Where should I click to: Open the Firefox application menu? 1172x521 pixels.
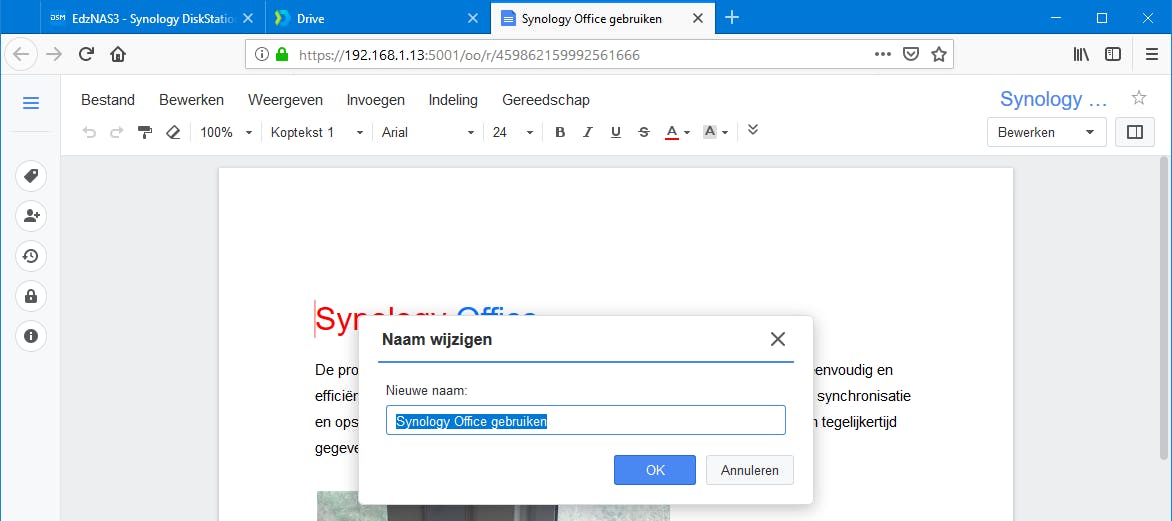coord(1152,54)
